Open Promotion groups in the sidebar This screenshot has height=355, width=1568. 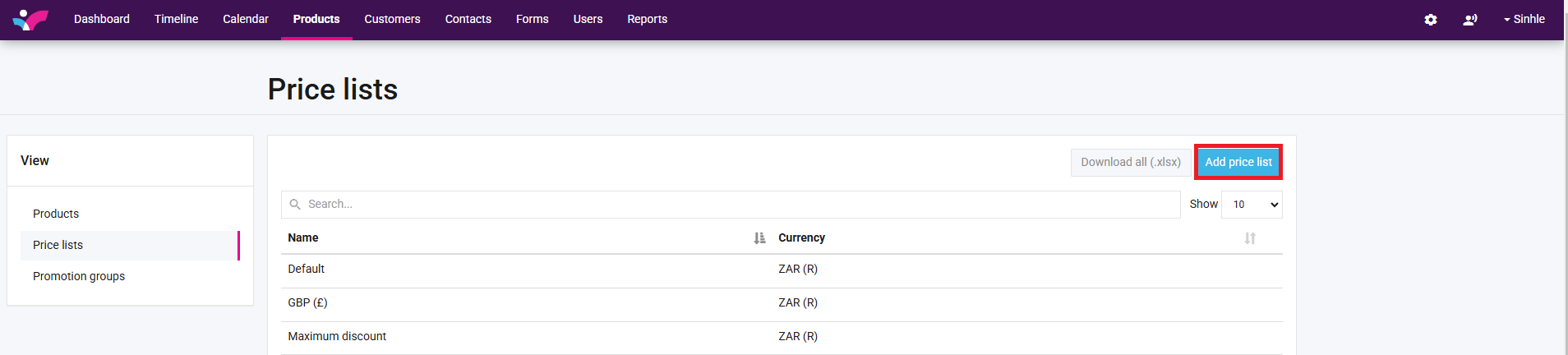(x=79, y=276)
